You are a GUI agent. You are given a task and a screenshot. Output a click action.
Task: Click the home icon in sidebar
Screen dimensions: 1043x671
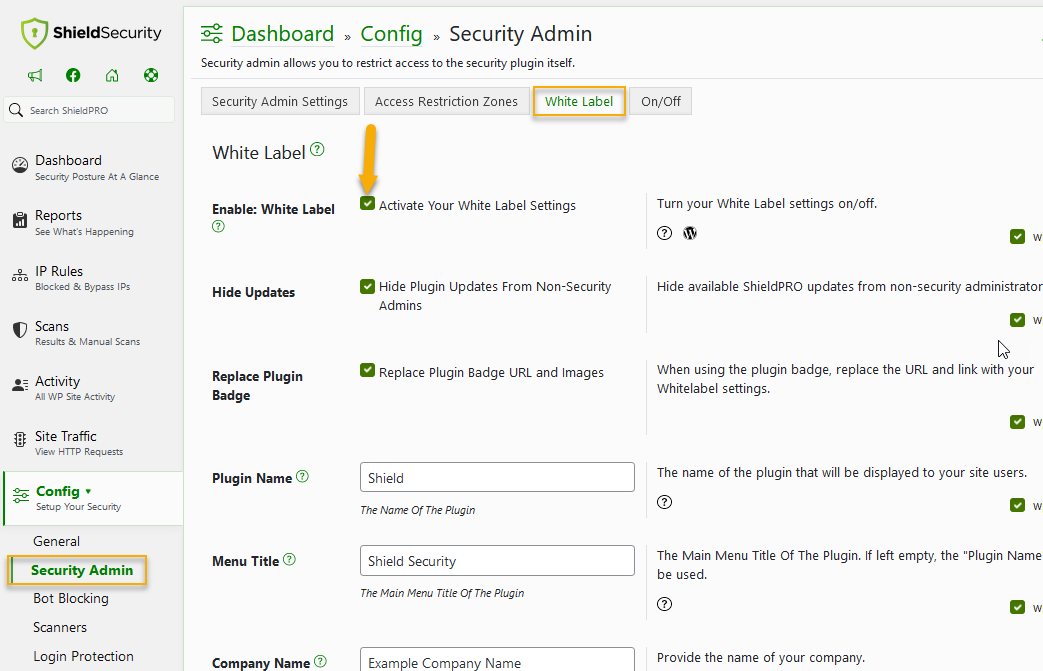point(112,75)
